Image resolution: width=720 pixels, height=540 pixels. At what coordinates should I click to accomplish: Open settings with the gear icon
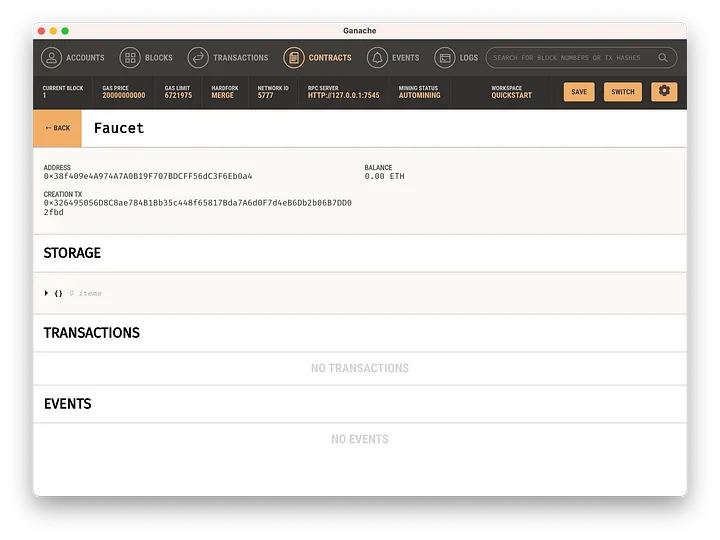[664, 91]
